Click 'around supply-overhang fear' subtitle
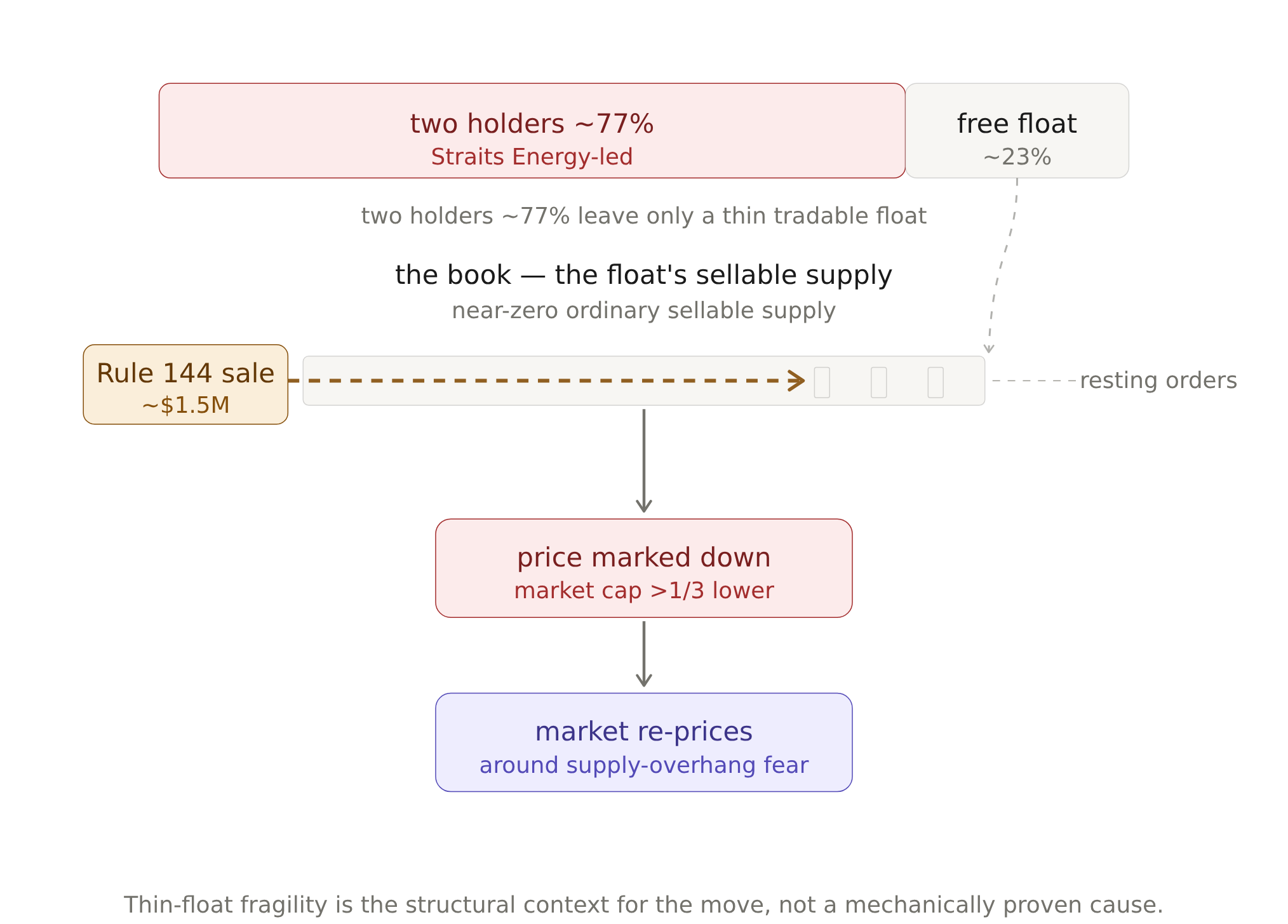Image resolution: width=1288 pixels, height=924 pixels. tap(643, 765)
